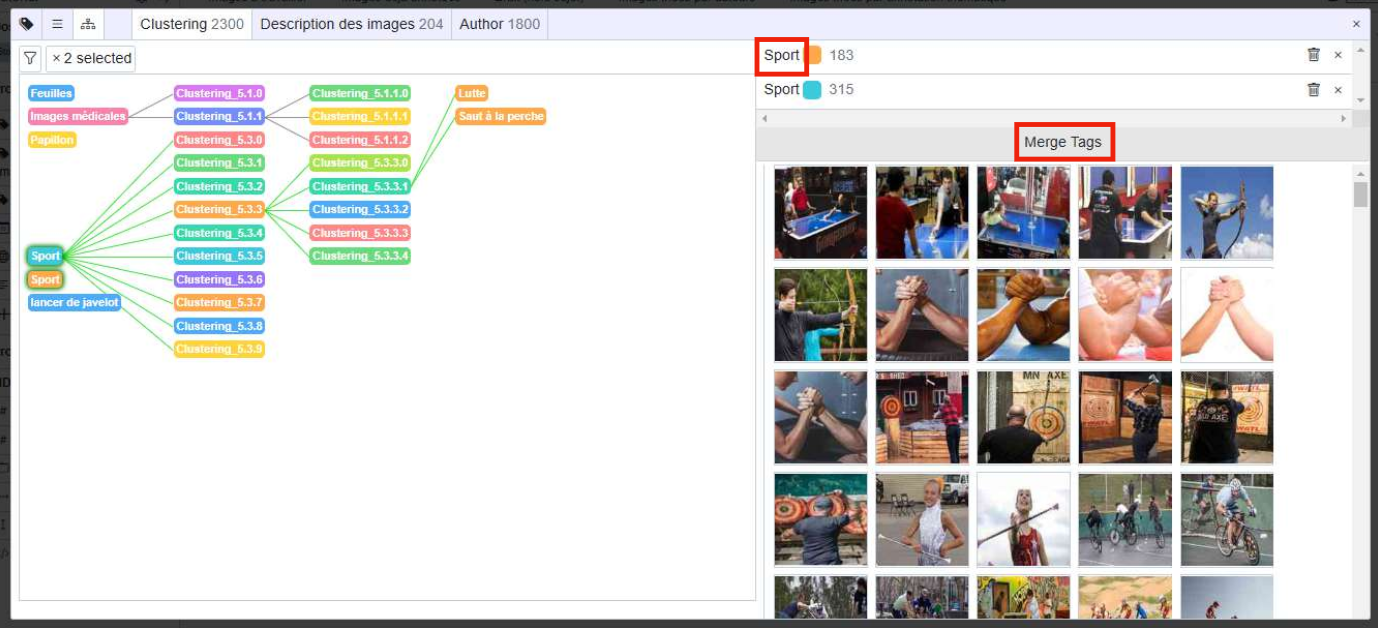Image resolution: width=1378 pixels, height=628 pixels.
Task: Select the Clustering_5.3.8 node
Action: (x=219, y=326)
